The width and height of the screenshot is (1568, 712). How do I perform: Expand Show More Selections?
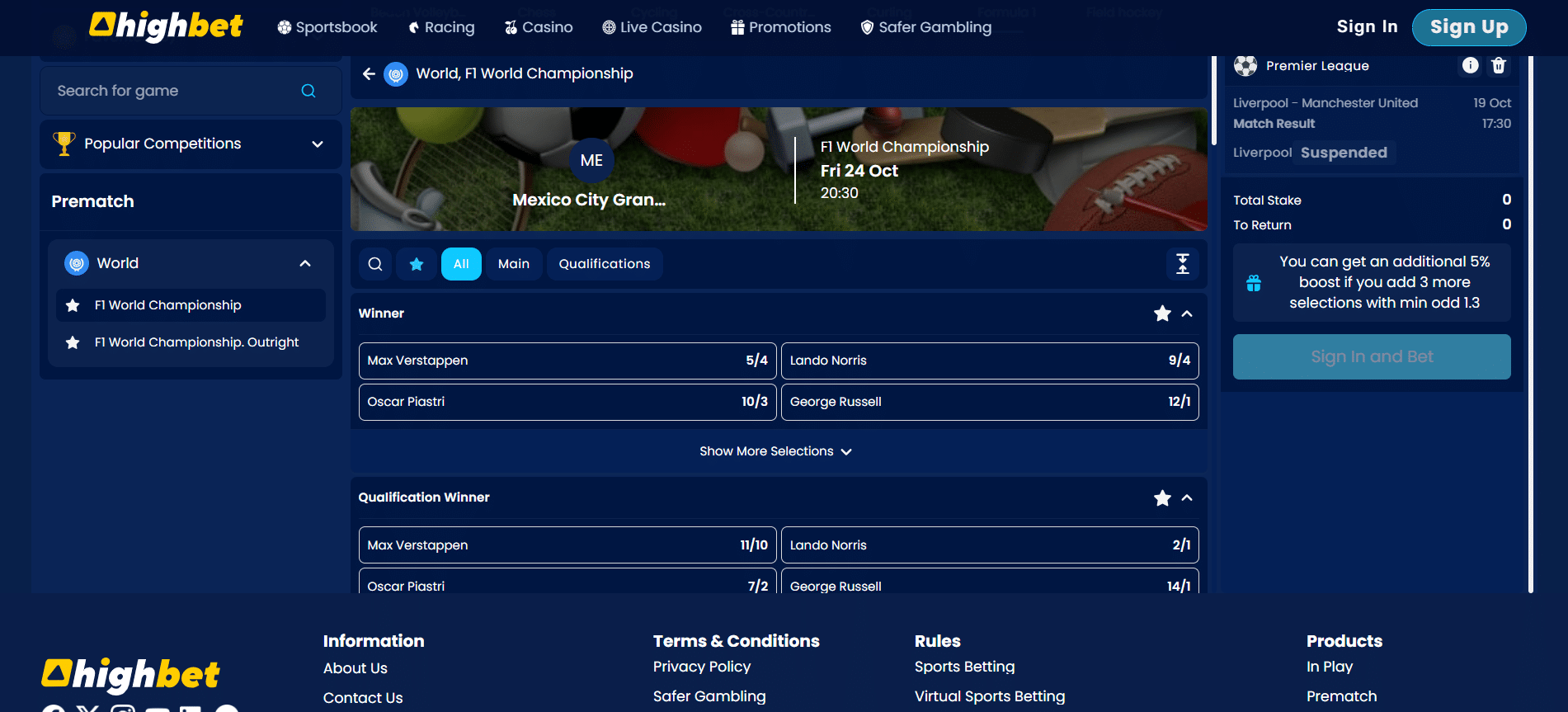[775, 451]
